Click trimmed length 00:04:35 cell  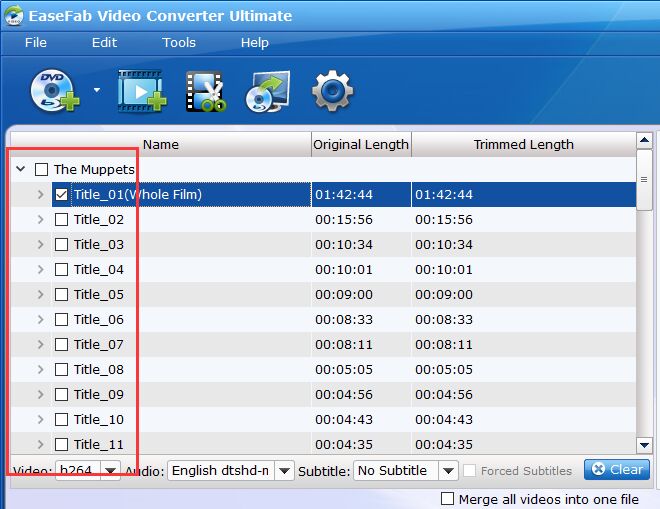click(444, 445)
